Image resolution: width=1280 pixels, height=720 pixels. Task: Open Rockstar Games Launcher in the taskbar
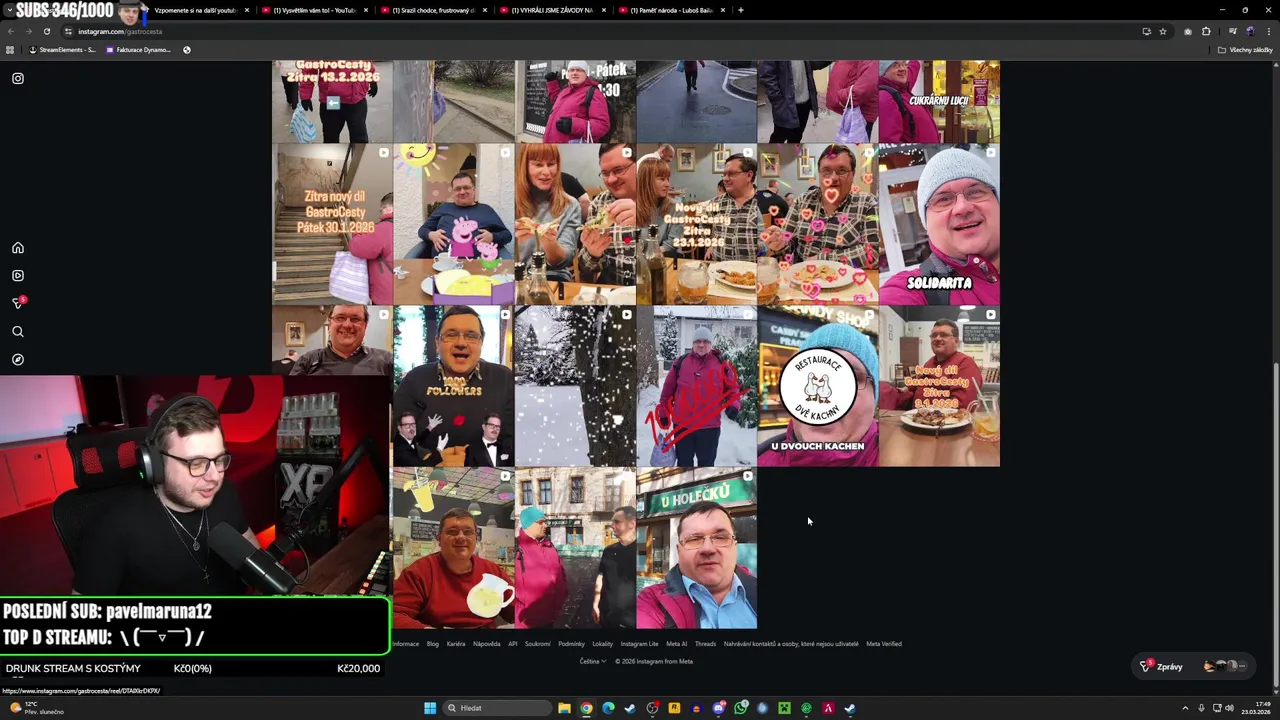(x=674, y=708)
